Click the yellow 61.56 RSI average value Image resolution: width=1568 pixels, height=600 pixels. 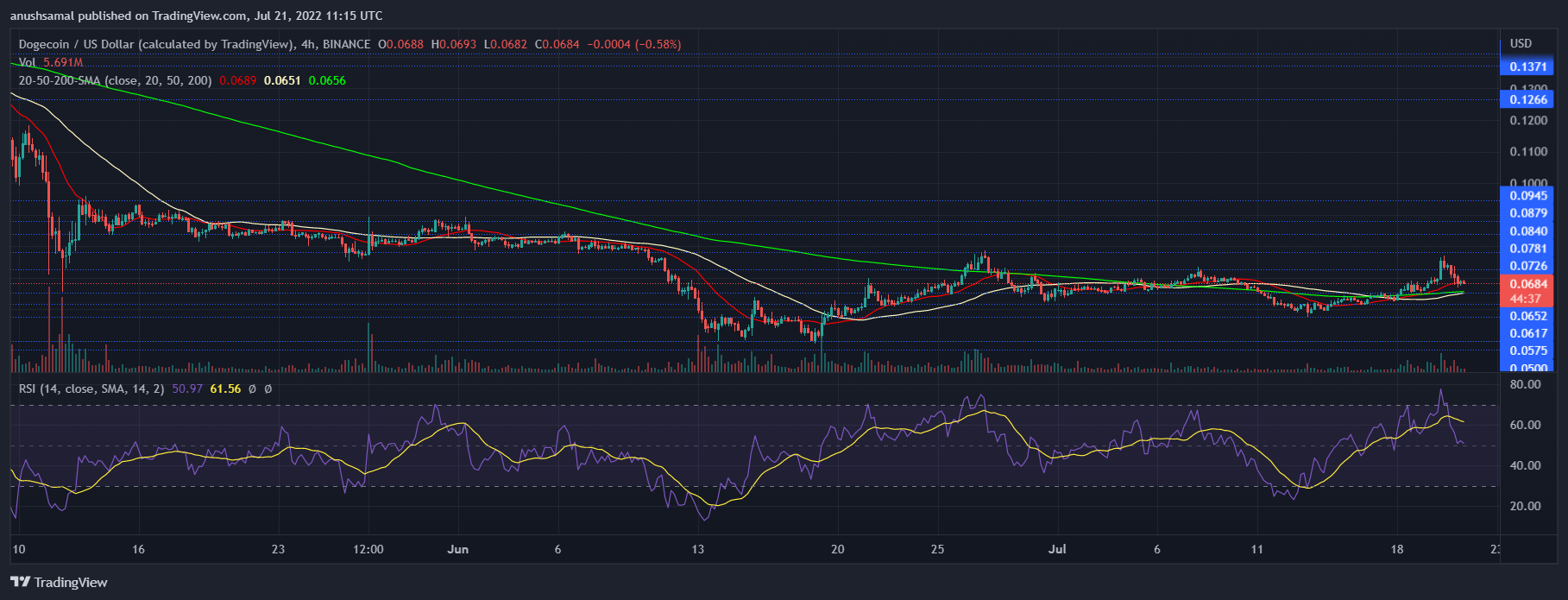(x=225, y=388)
